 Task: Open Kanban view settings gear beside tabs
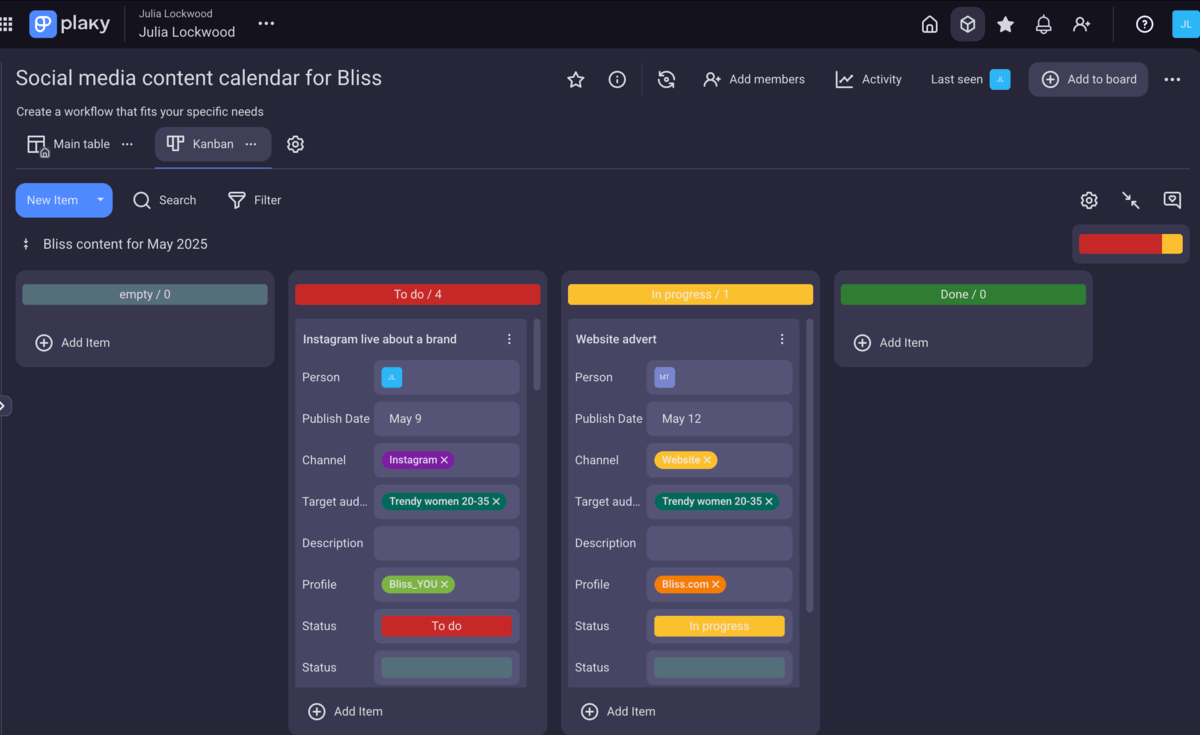tap(295, 144)
